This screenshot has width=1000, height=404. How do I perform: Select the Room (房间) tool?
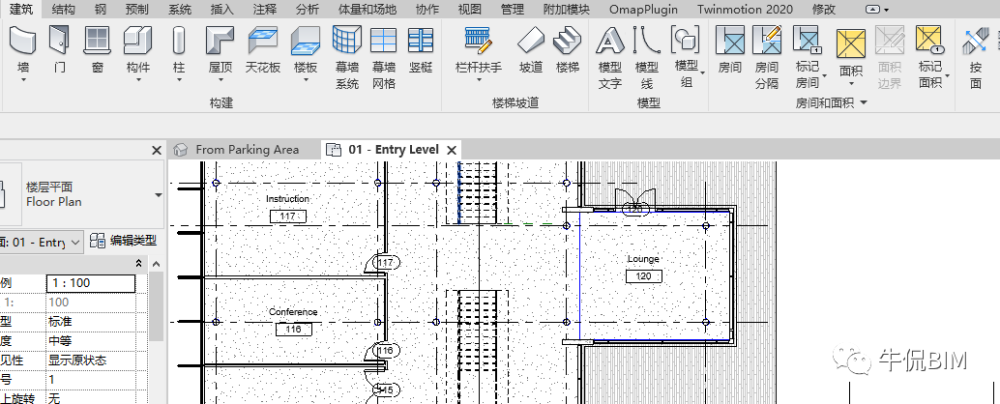coord(730,50)
